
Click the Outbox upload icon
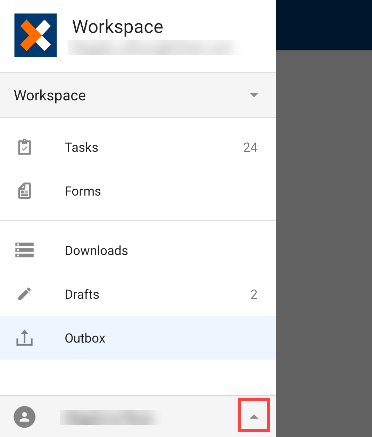point(24,338)
